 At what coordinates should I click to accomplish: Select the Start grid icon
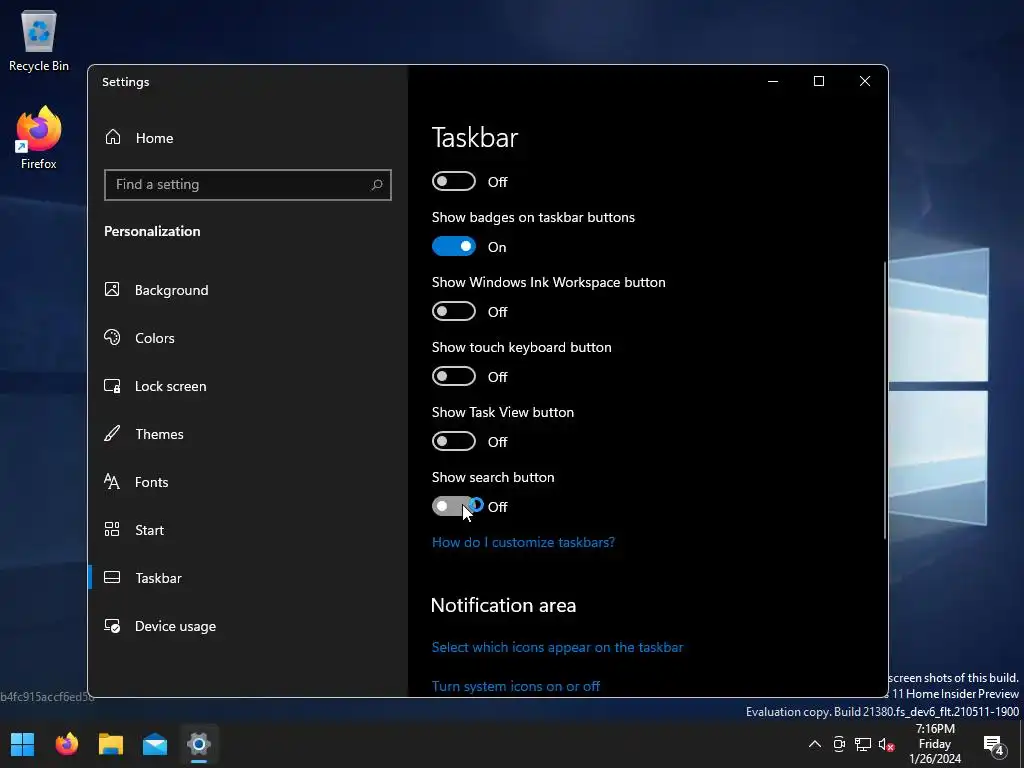(x=112, y=530)
